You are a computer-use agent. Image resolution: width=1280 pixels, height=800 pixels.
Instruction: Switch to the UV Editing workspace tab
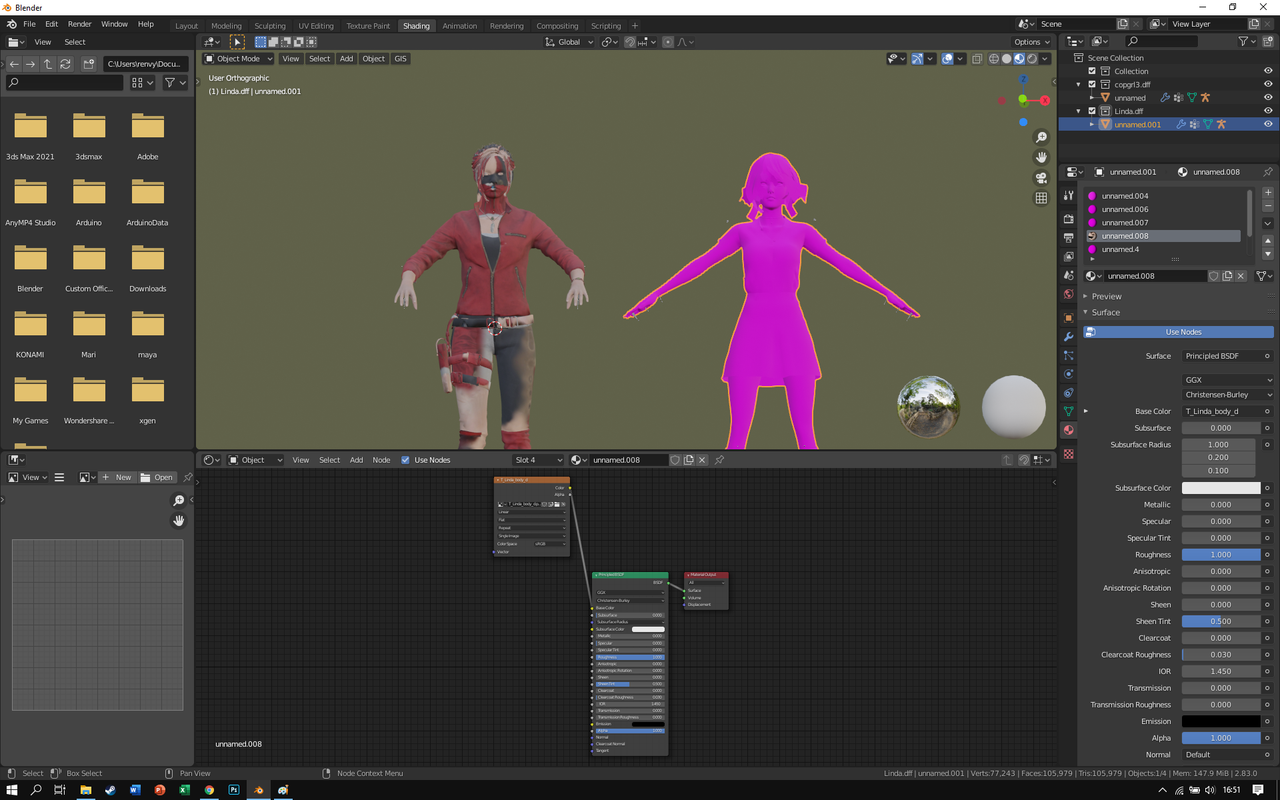[x=316, y=26]
